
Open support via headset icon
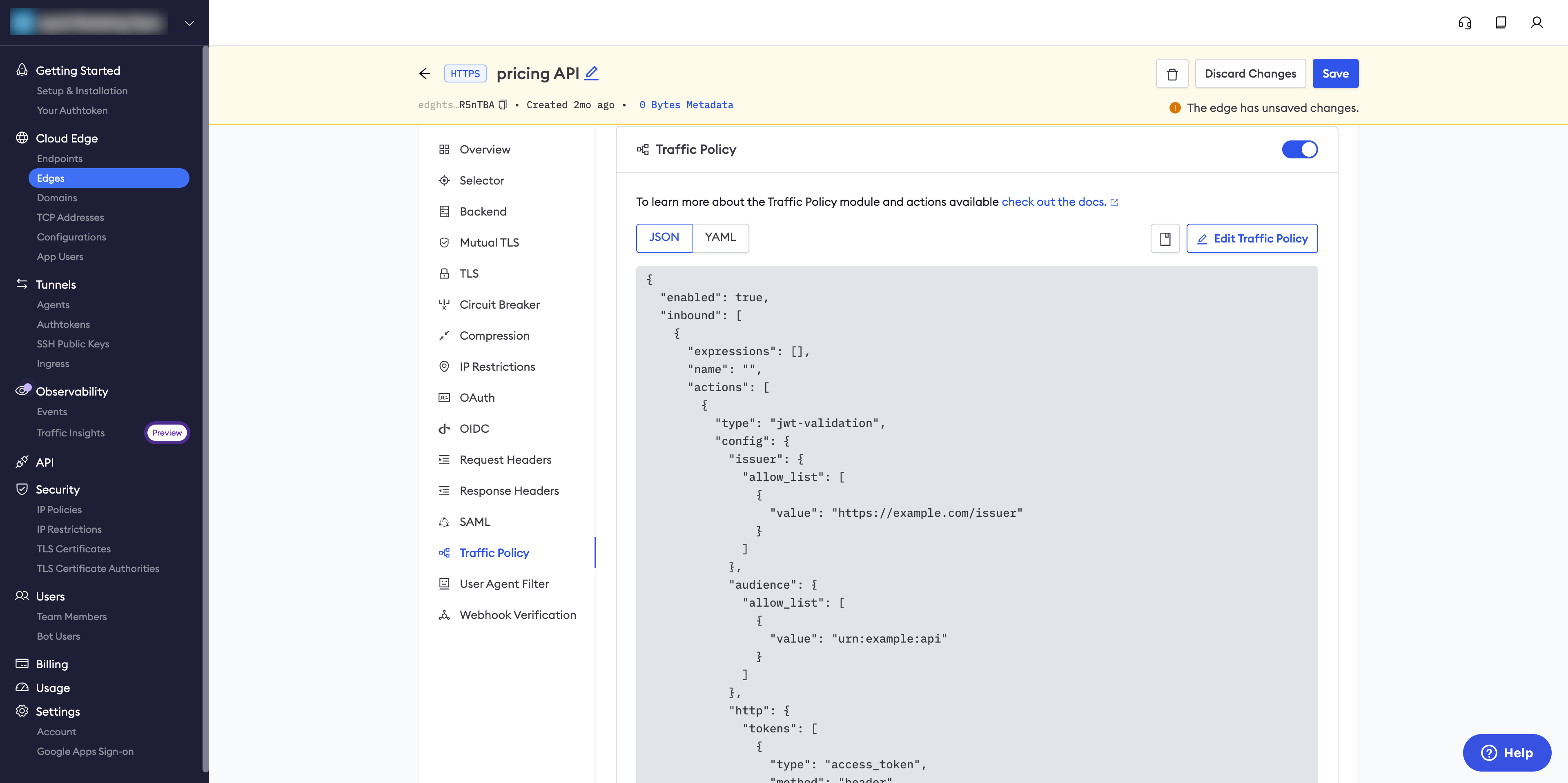(x=1465, y=22)
